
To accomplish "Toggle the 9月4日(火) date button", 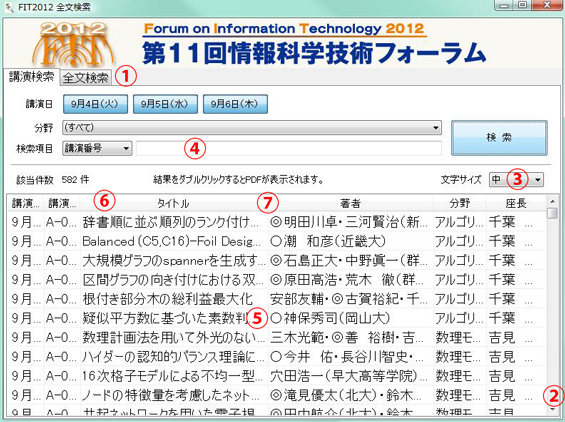I will click(x=95, y=104).
